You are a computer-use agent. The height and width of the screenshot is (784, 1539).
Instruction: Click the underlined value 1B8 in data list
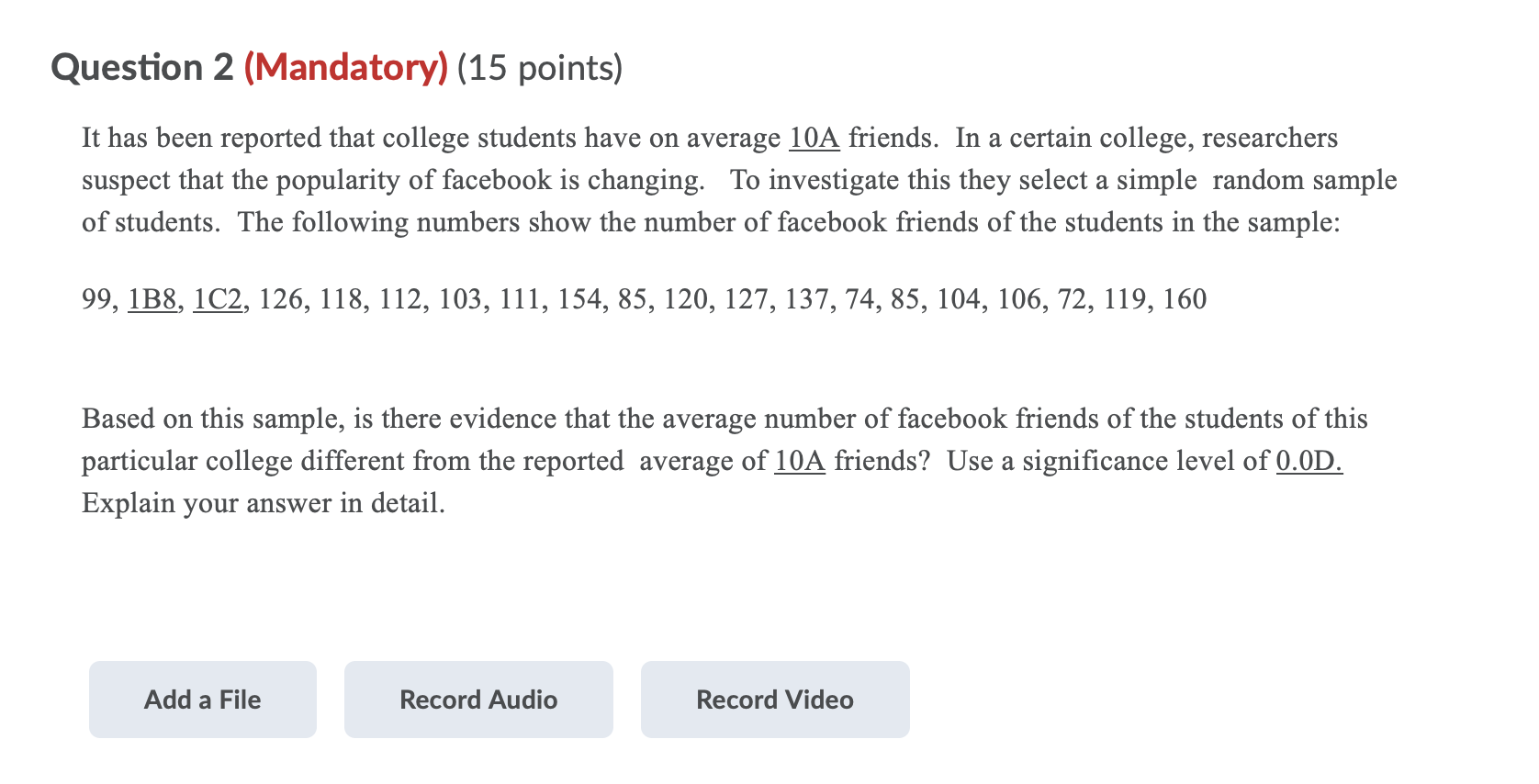point(152,297)
